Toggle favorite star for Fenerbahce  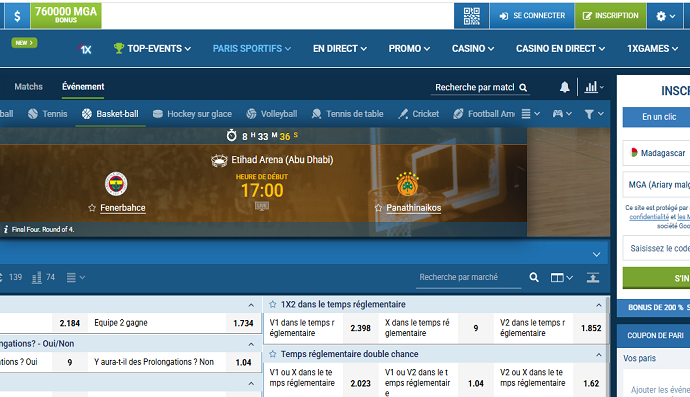[92, 208]
